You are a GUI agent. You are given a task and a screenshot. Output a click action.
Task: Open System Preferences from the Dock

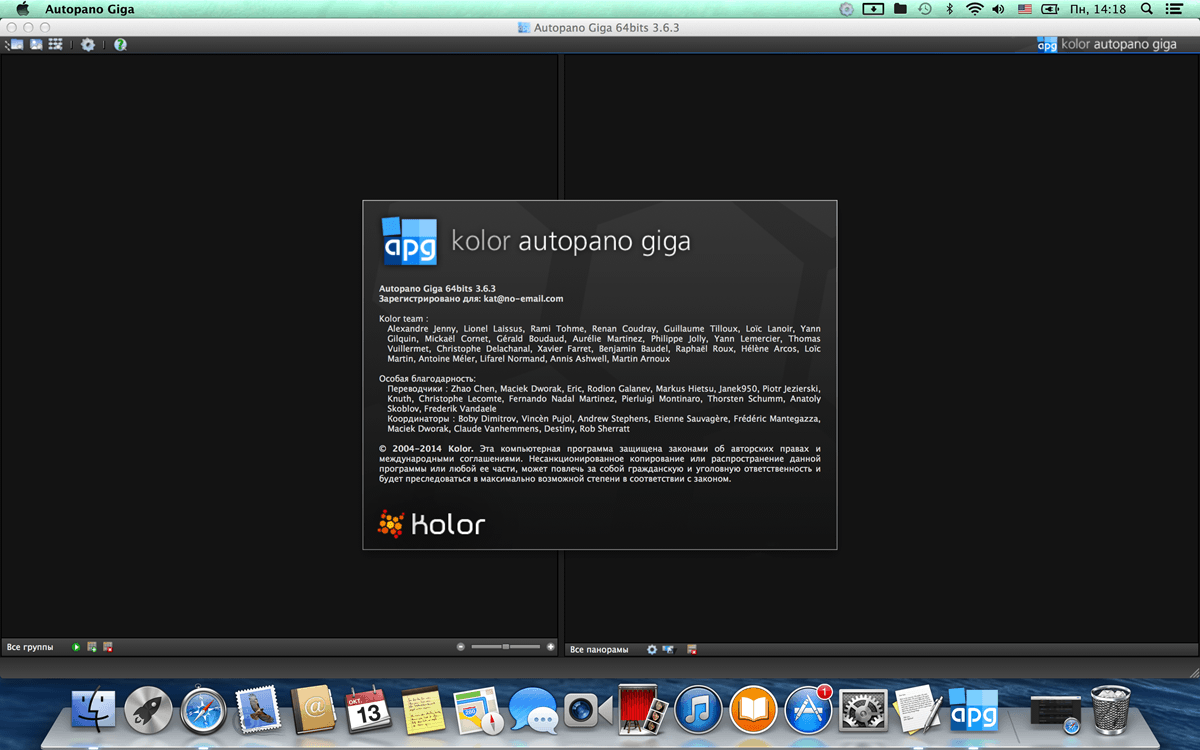pos(862,711)
